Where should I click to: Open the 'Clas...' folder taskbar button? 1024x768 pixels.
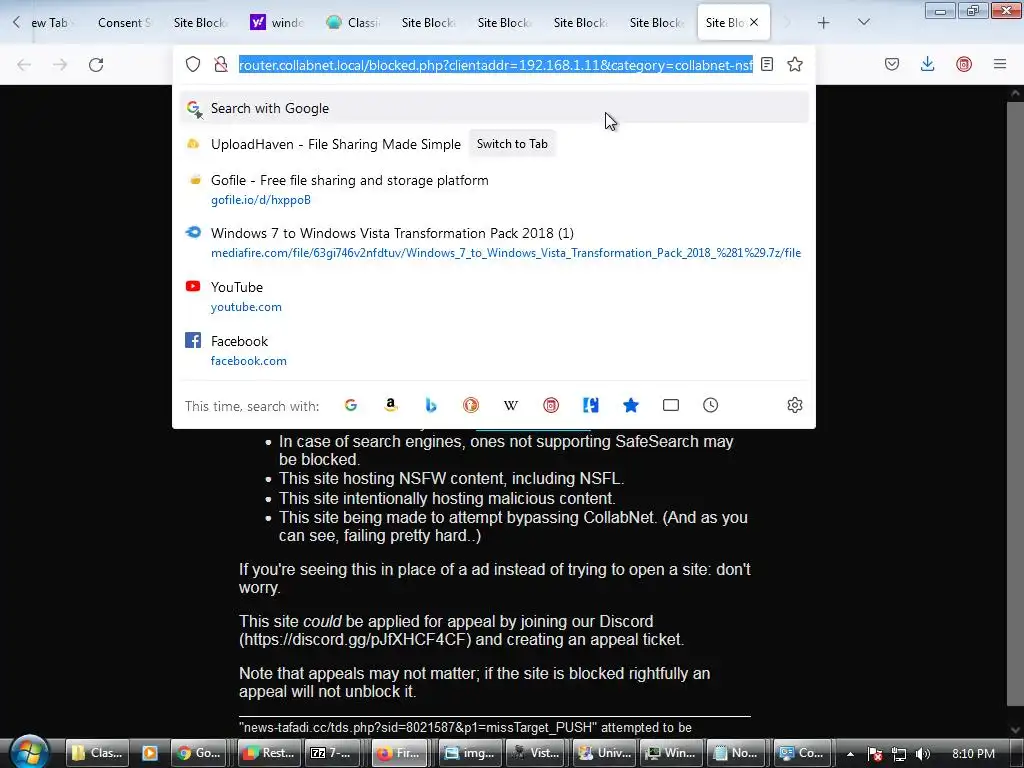(x=98, y=753)
